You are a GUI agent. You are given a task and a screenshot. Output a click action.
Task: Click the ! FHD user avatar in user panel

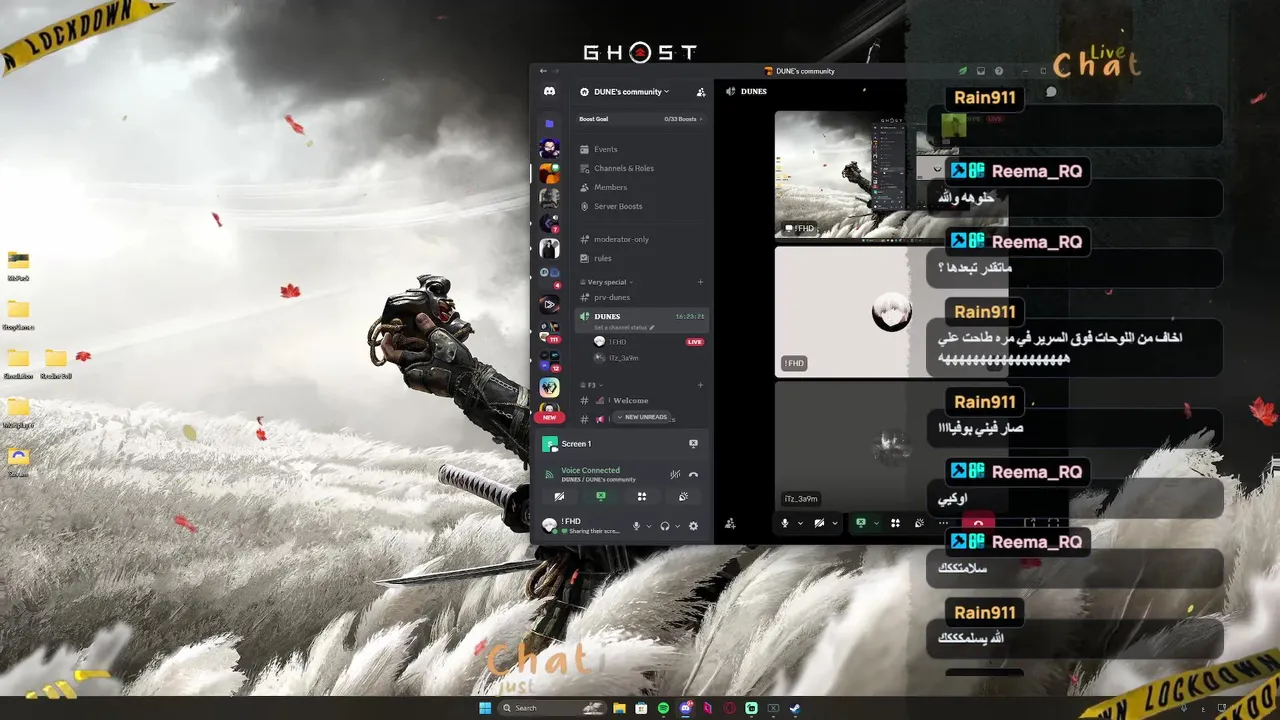tap(549, 525)
